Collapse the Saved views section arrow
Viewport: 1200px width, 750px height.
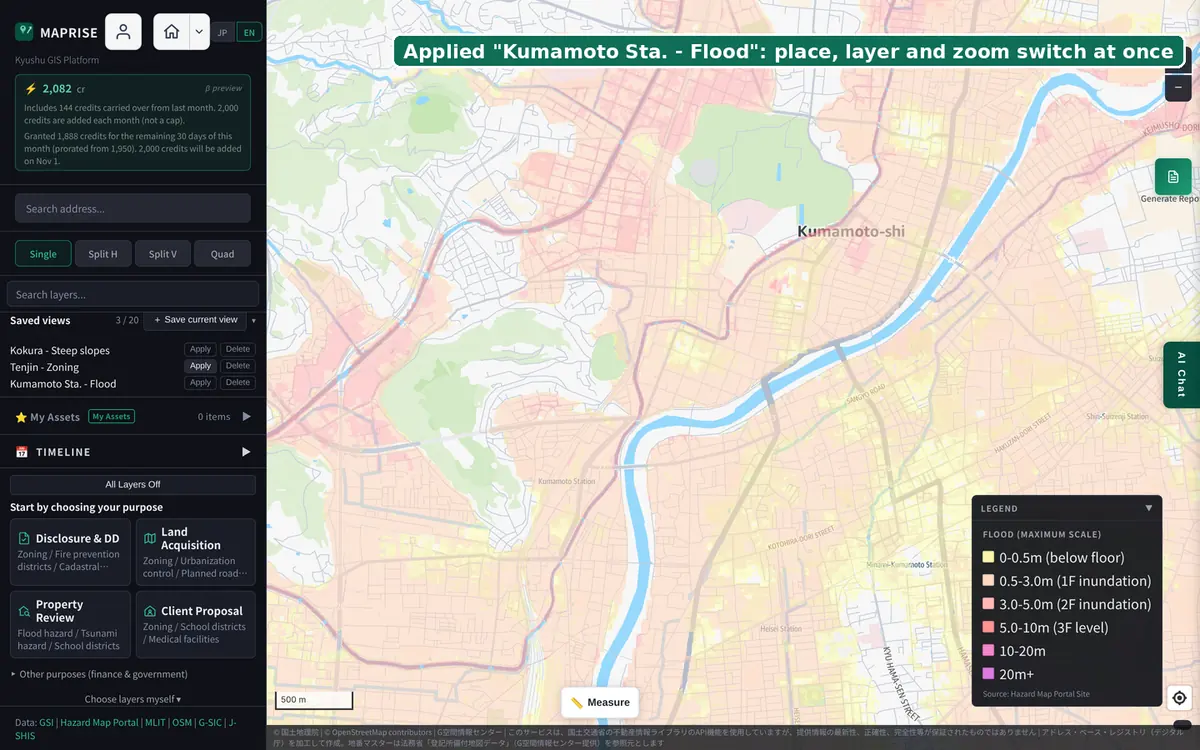(253, 321)
